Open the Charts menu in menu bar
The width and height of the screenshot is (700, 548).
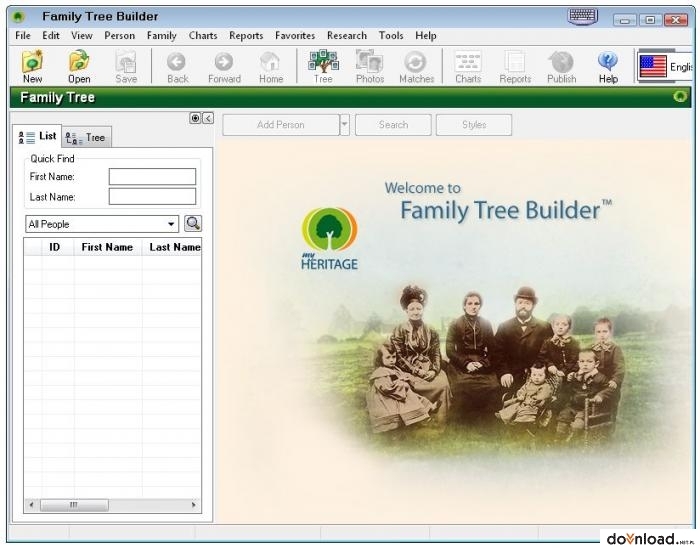tap(203, 36)
